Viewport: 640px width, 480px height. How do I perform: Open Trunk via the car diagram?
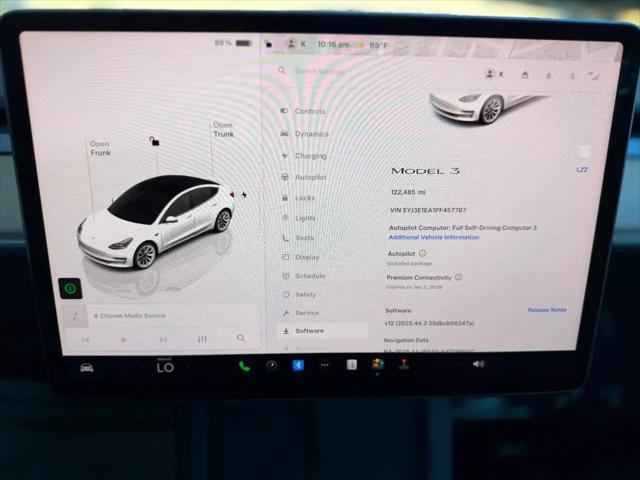click(223, 129)
